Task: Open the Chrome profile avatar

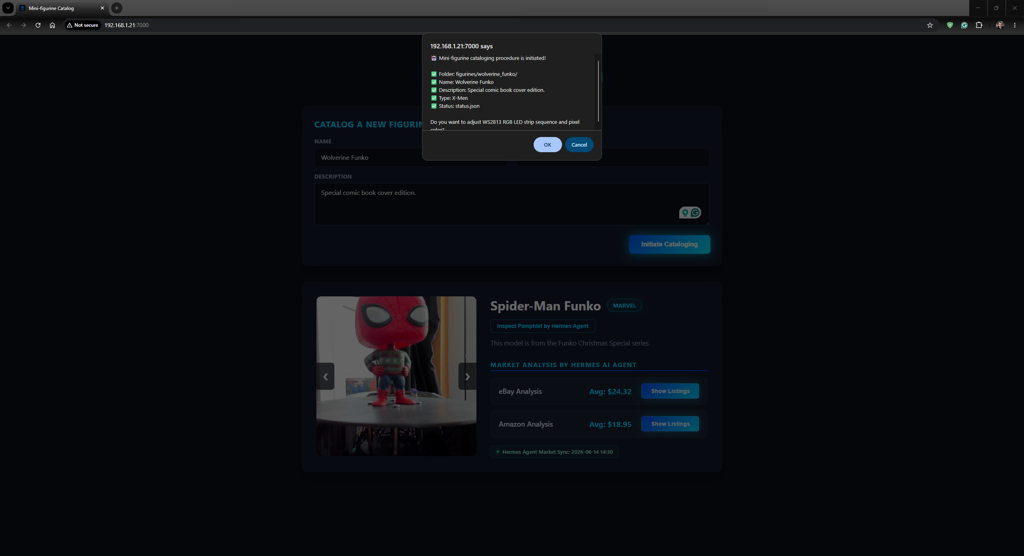Action: 1000,25
